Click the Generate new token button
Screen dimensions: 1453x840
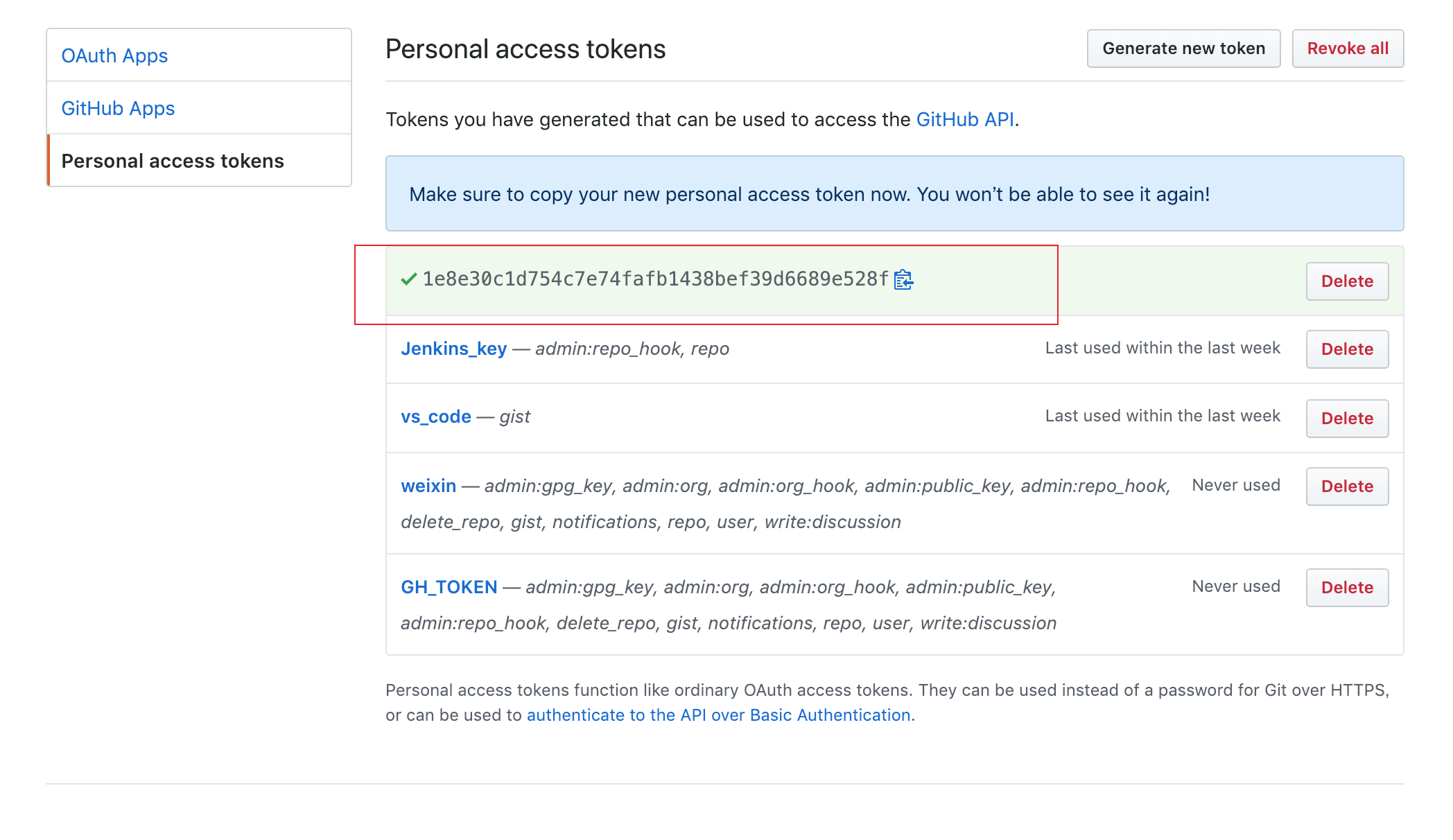[x=1183, y=49]
